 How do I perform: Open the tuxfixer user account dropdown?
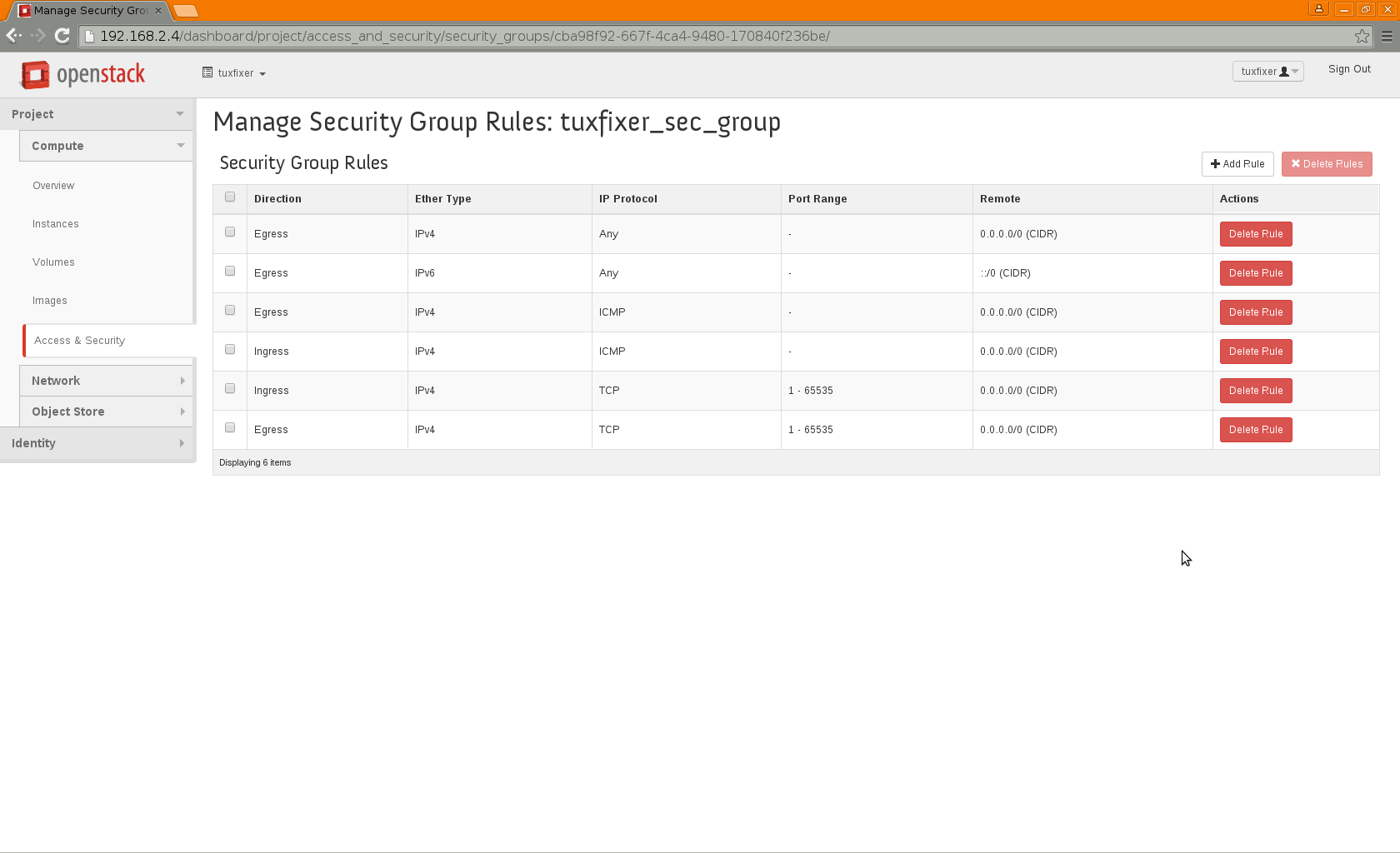click(1267, 72)
